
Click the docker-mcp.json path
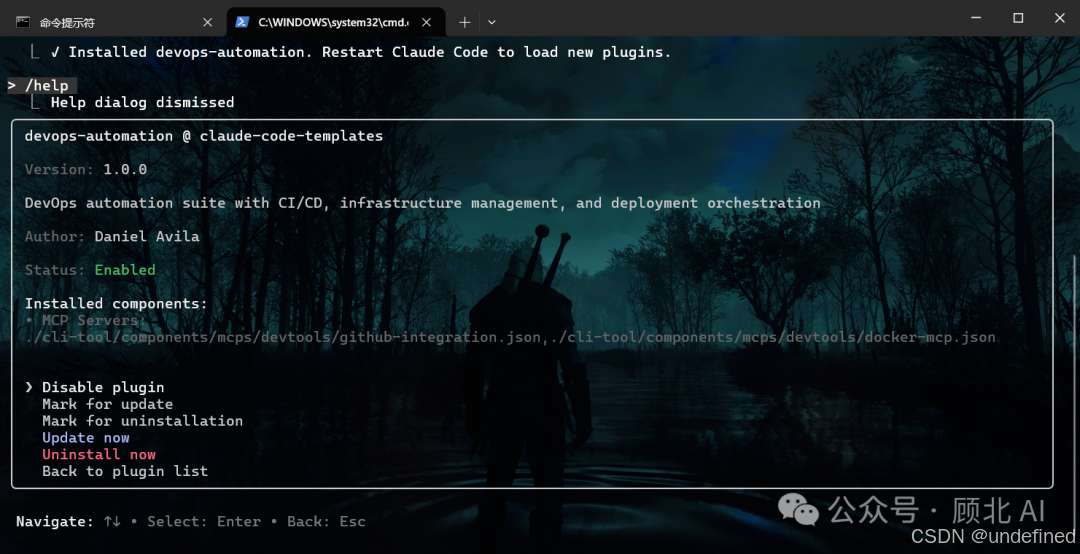[x=773, y=337]
